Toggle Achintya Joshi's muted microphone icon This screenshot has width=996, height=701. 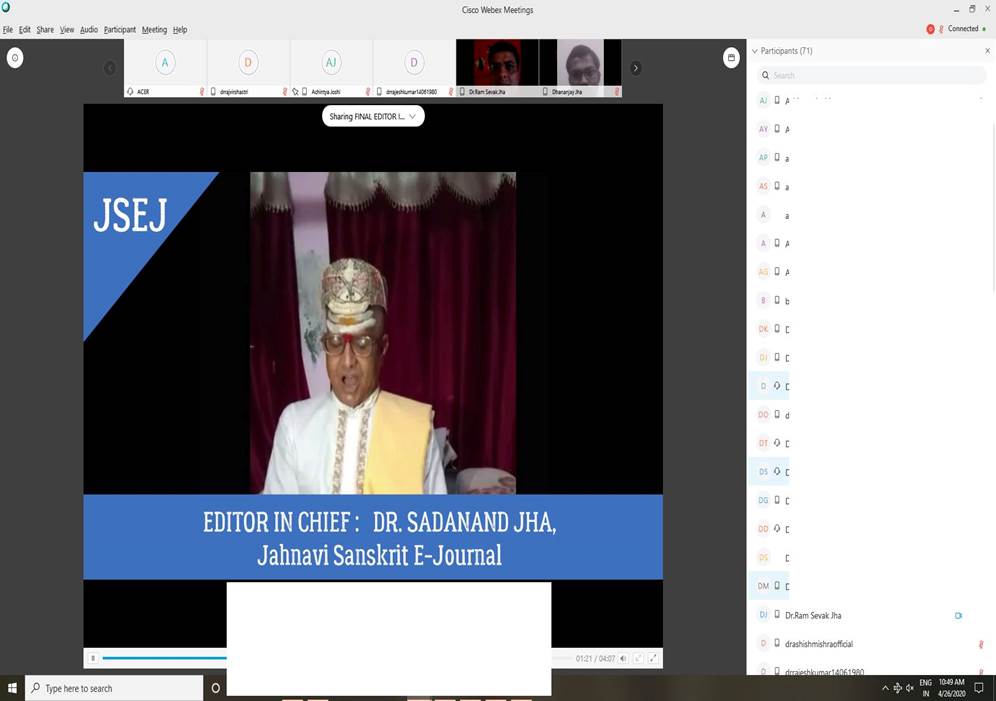coord(368,91)
